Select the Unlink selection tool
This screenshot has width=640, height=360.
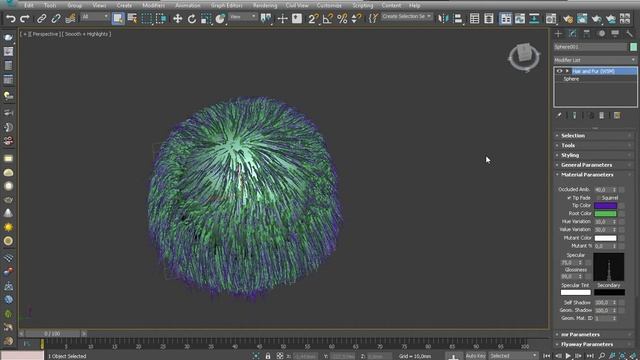[x=56, y=19]
